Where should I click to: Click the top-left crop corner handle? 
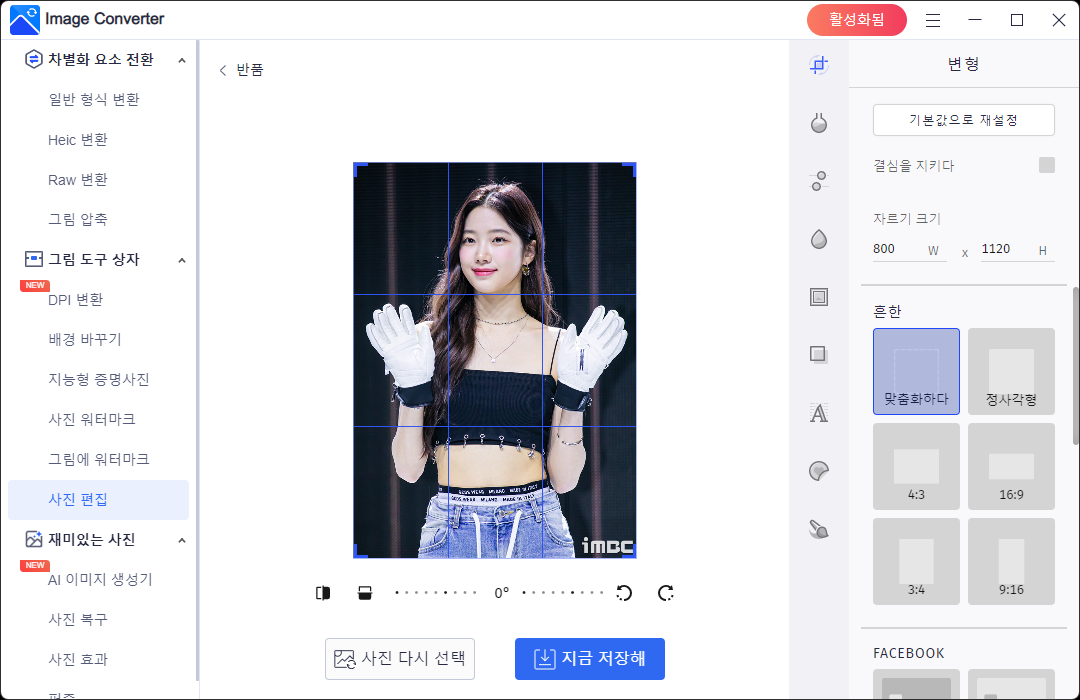pyautogui.click(x=360, y=169)
